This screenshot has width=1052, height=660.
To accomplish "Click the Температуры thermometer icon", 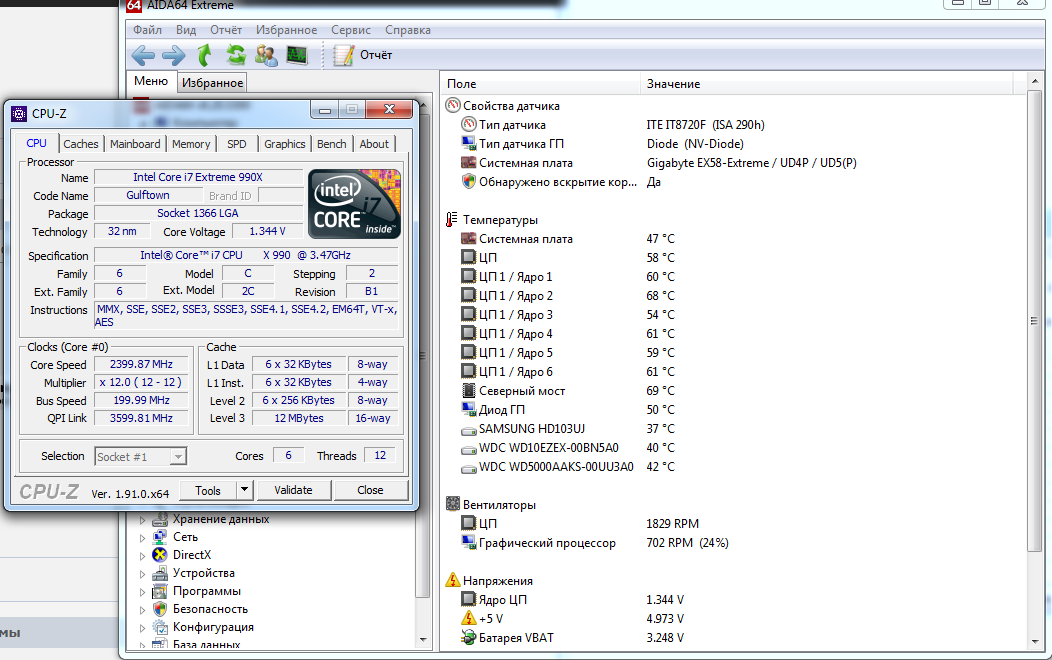I will click(452, 219).
